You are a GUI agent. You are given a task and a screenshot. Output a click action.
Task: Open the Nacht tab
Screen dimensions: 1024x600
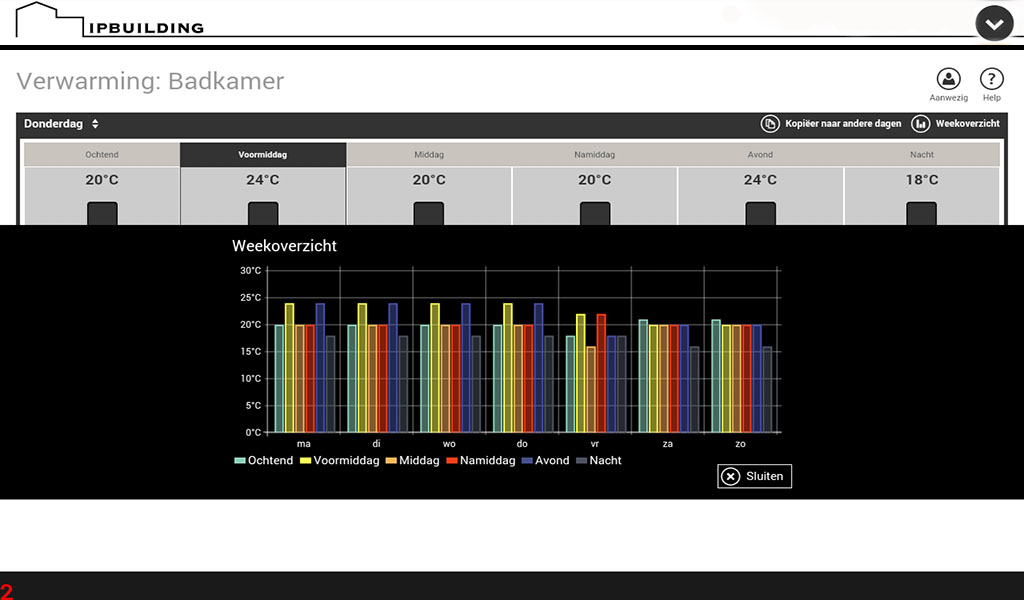click(921, 155)
